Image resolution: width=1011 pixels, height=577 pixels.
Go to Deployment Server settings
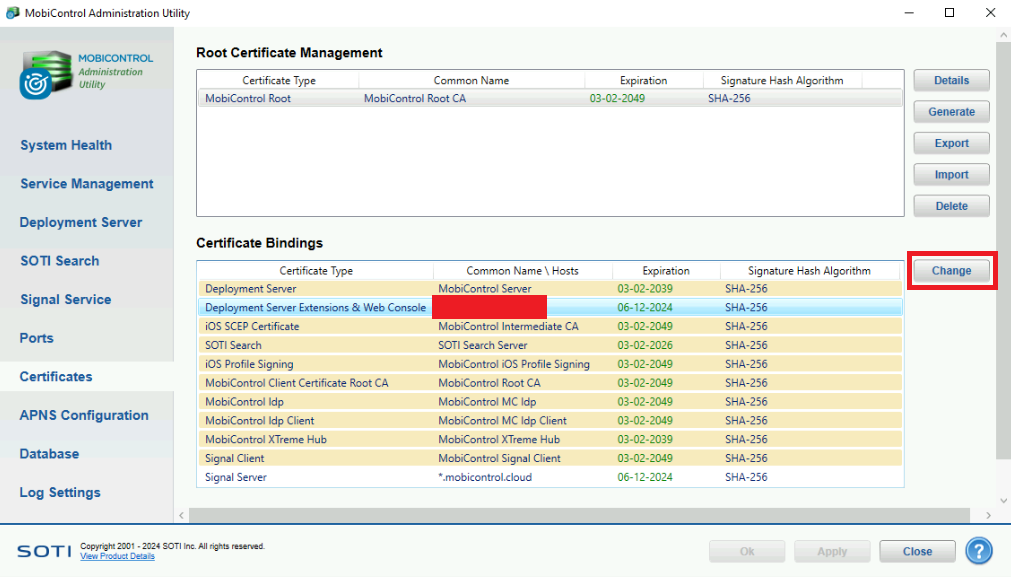coord(81,222)
